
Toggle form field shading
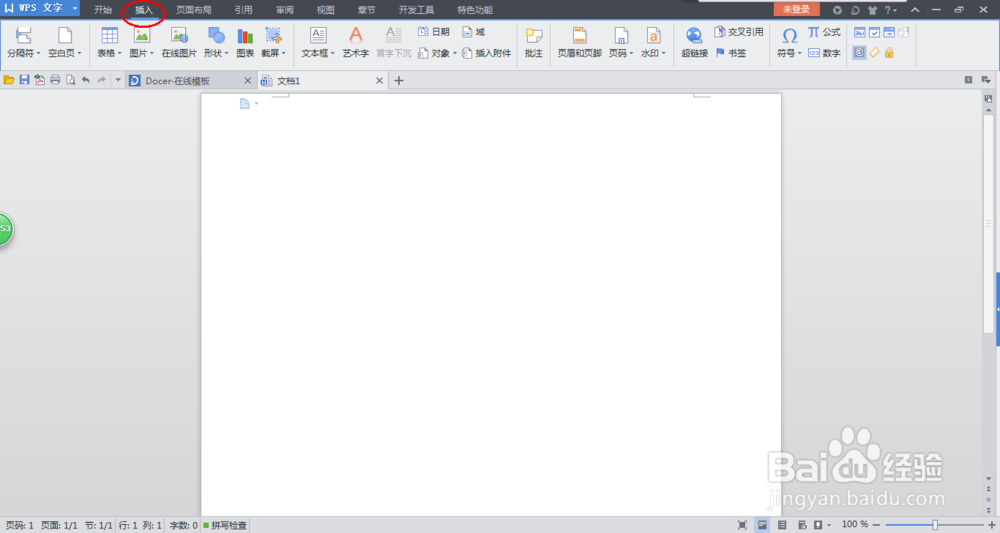[x=860, y=53]
